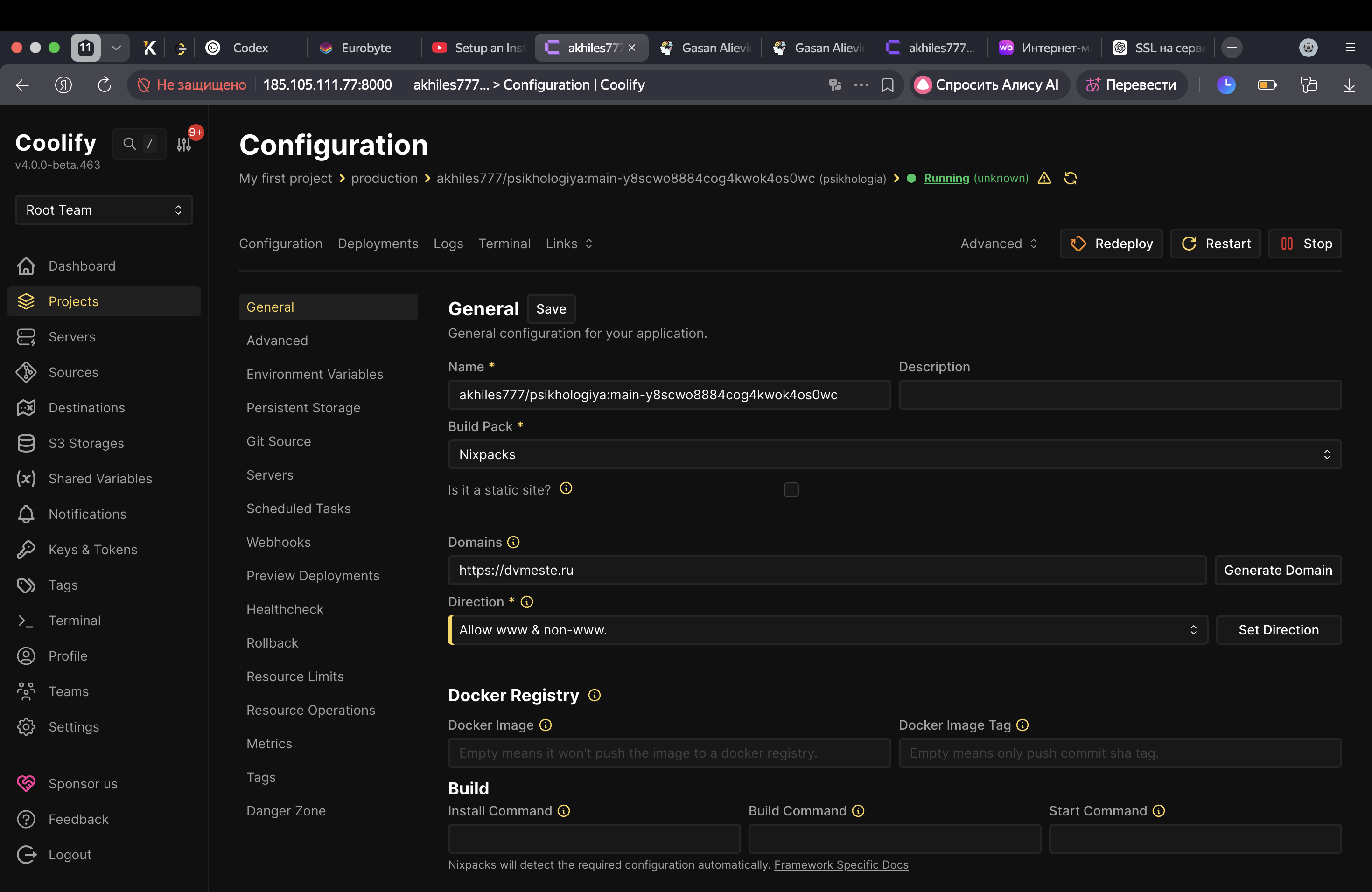The image size is (1372, 892).
Task: Click the Dashboard home icon in sidebar
Action: click(x=26, y=265)
